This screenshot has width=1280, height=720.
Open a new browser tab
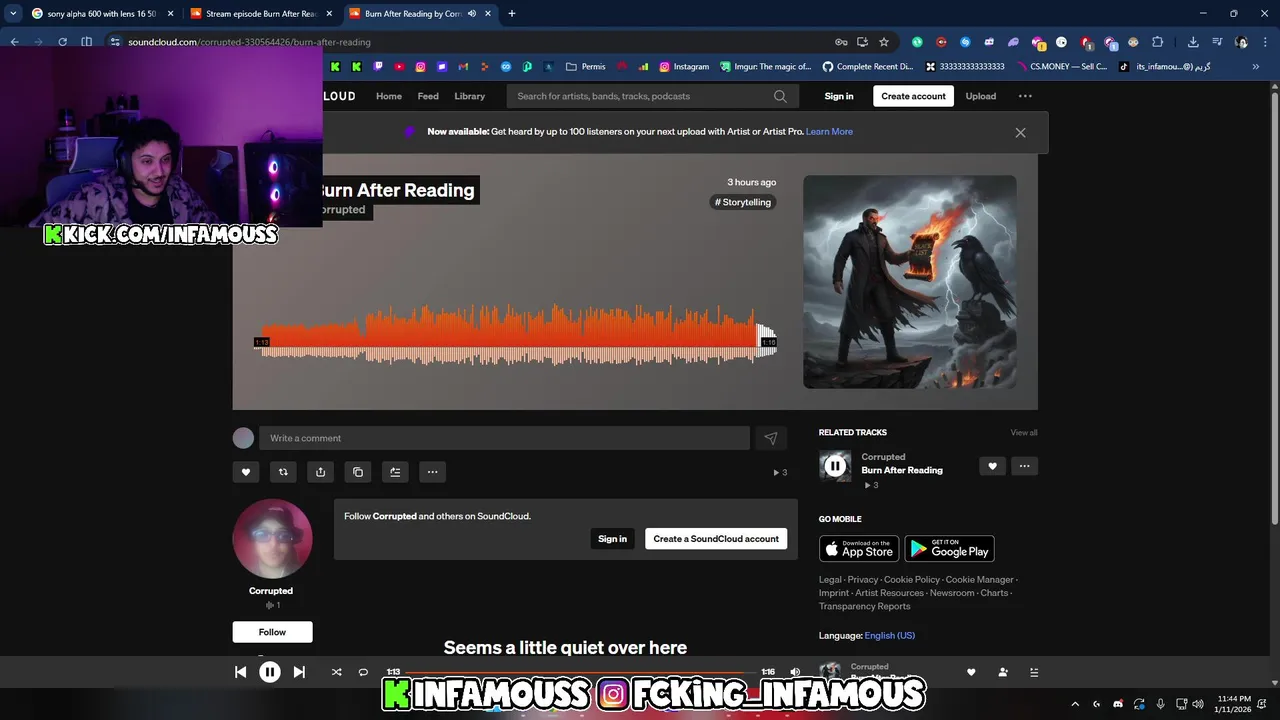(512, 14)
